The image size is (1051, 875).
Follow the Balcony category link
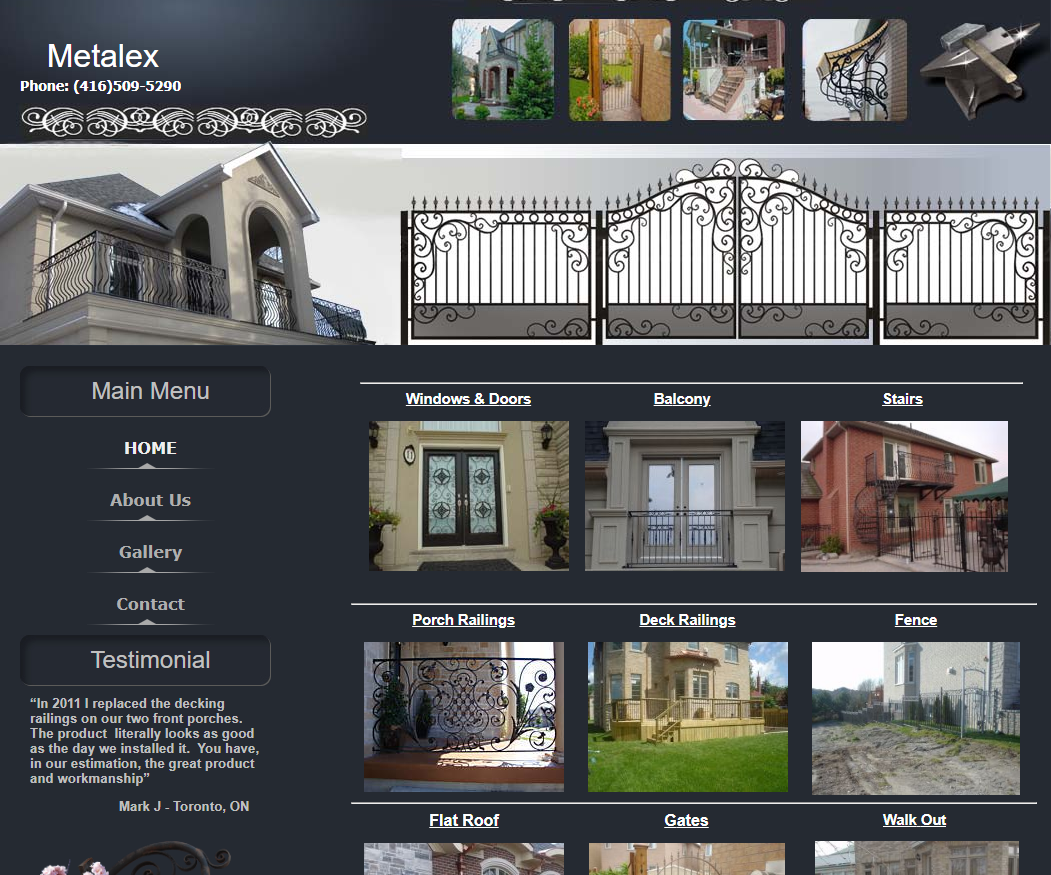pyautogui.click(x=682, y=399)
